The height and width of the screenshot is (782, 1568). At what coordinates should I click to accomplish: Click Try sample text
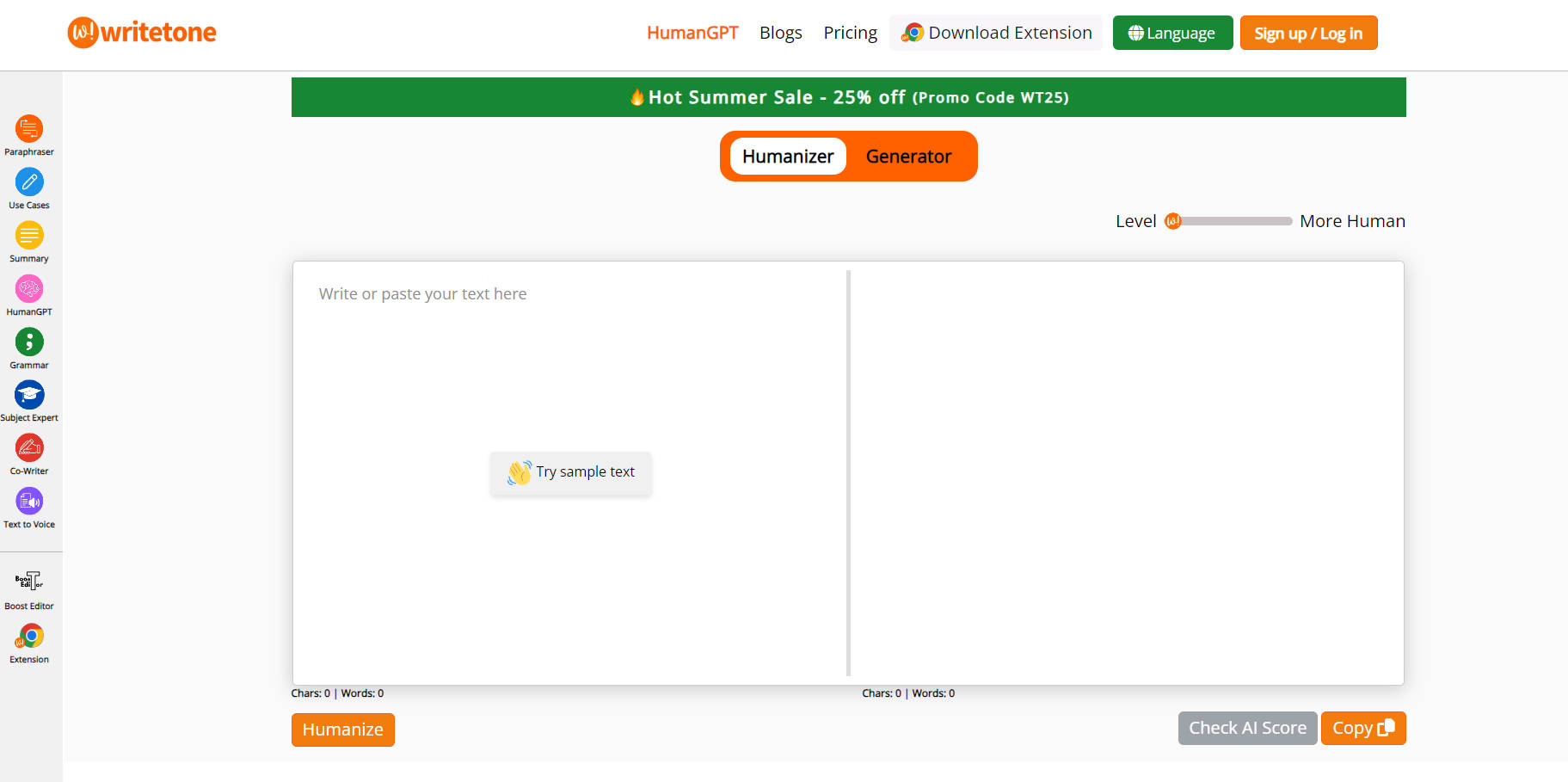pyautogui.click(x=571, y=472)
